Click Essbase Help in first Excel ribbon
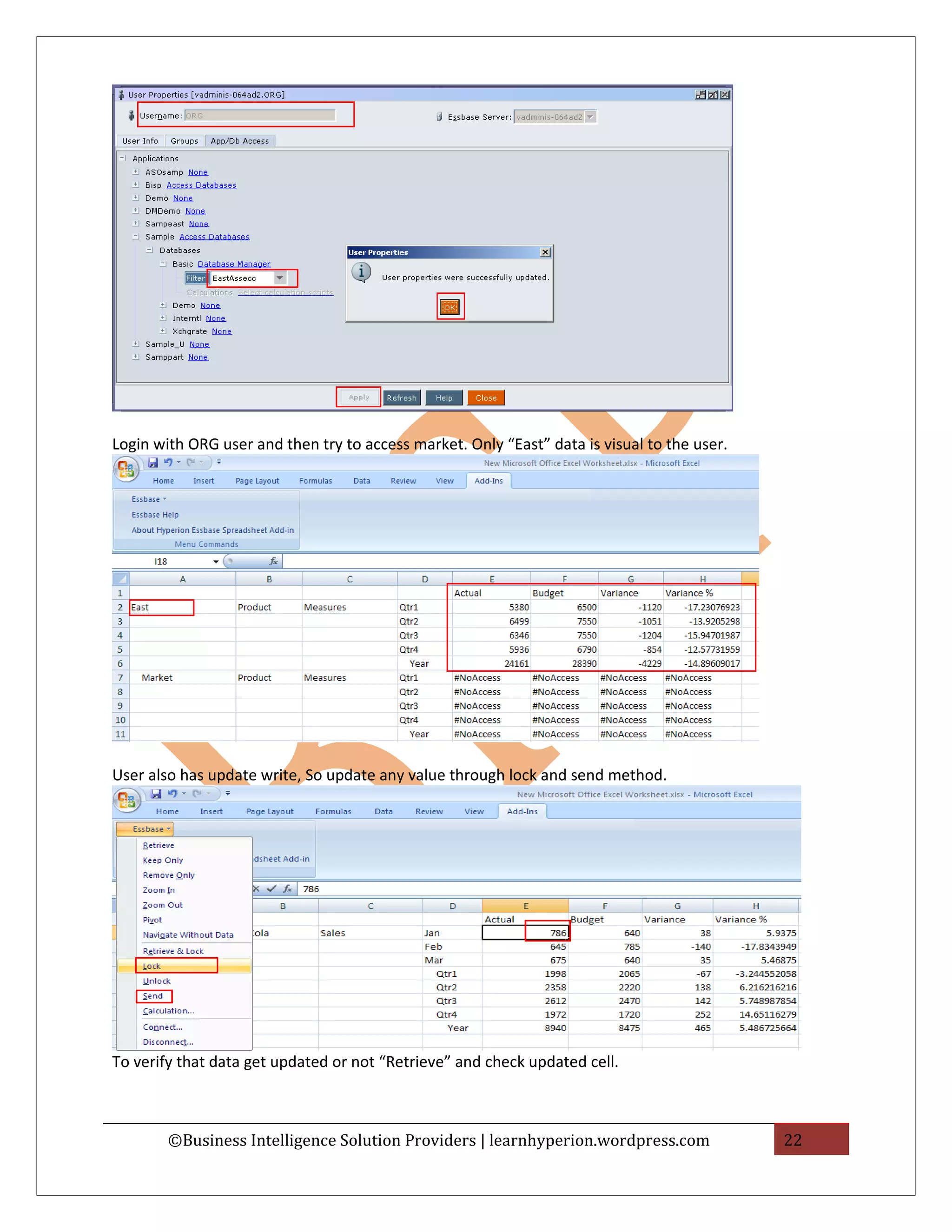This screenshot has width=952, height=1232. (x=155, y=515)
